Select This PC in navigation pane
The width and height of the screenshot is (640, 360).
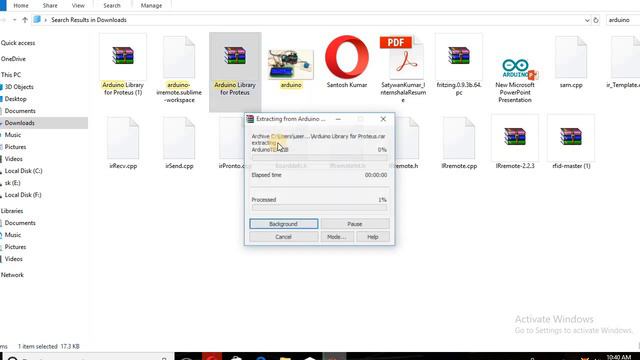point(11,75)
